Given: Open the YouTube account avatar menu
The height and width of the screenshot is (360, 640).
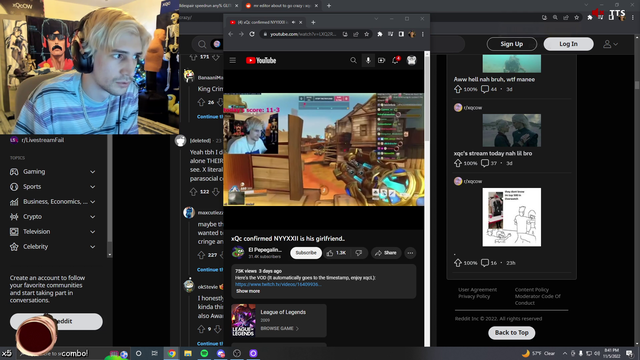Looking at the screenshot, I should (x=411, y=60).
